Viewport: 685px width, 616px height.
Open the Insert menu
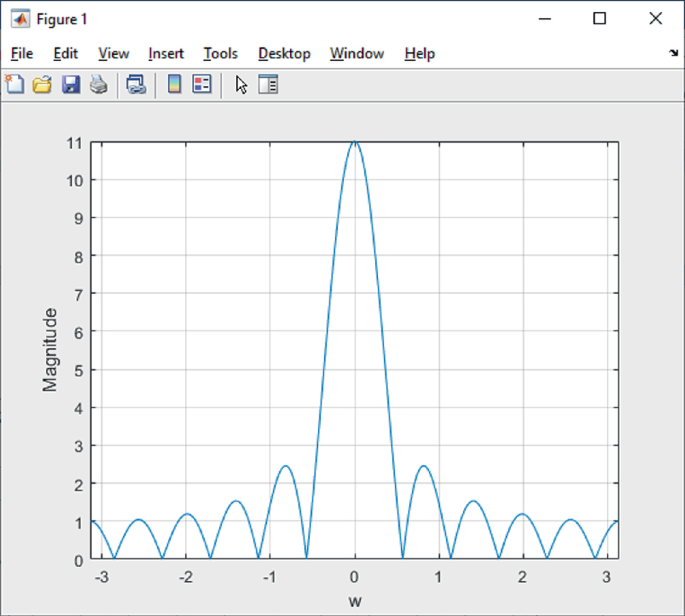click(166, 53)
